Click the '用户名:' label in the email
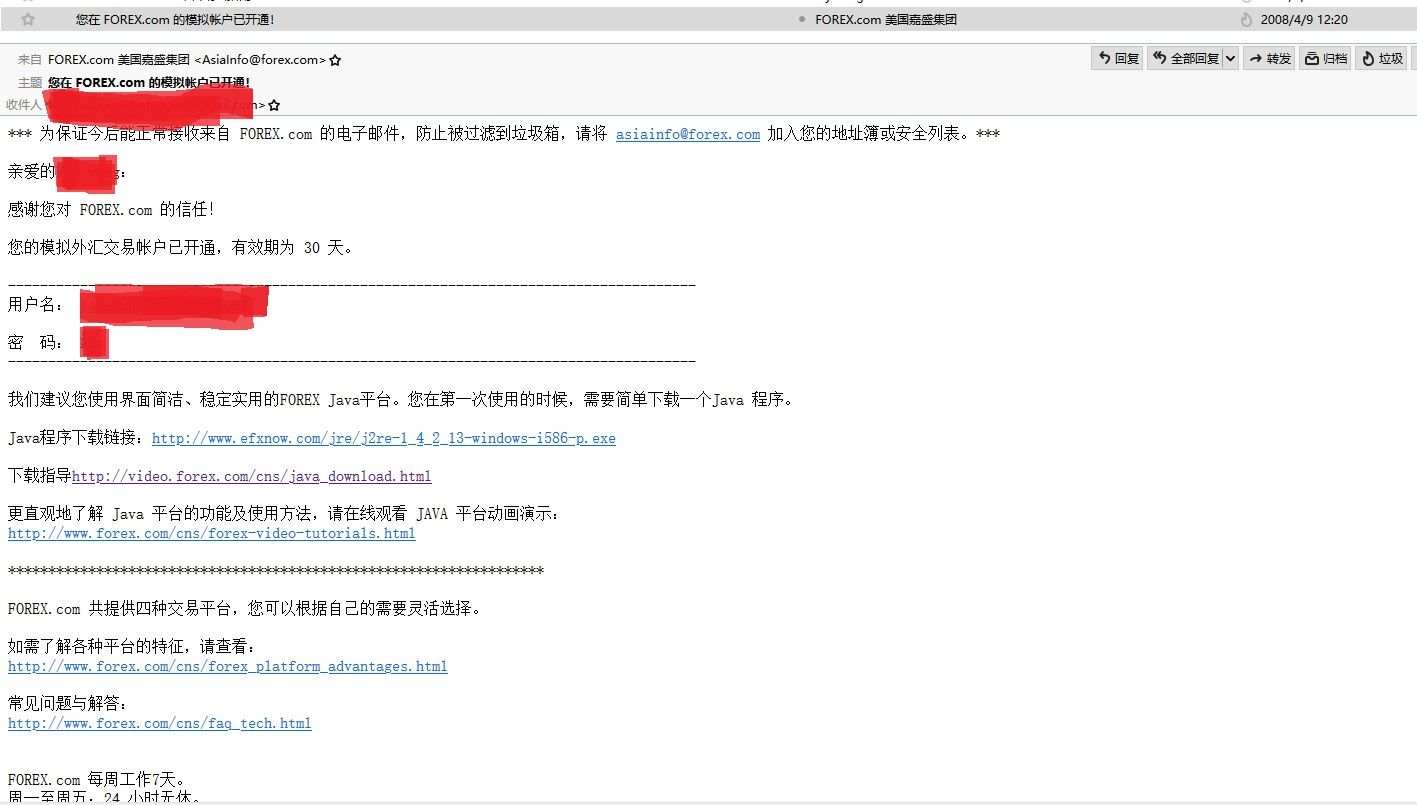Viewport: 1417px width, 805px height. pyautogui.click(x=36, y=305)
